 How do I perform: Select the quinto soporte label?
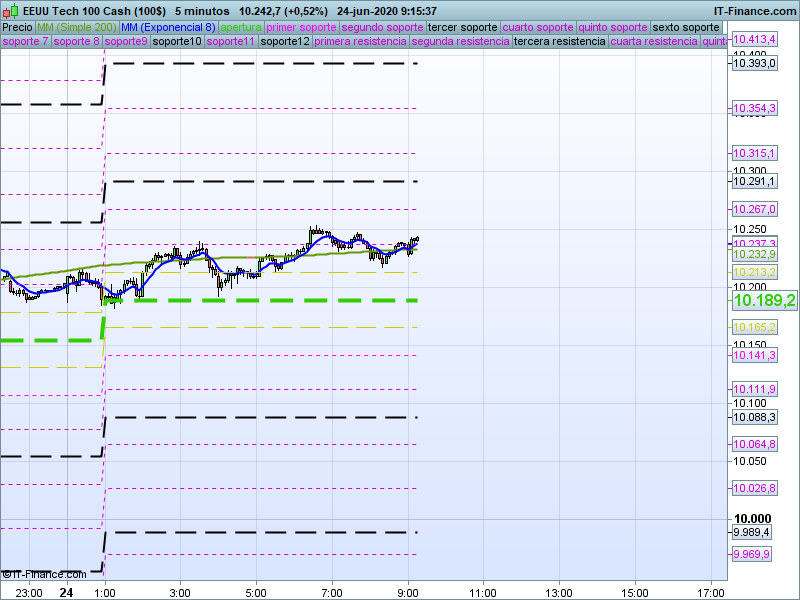pos(613,27)
